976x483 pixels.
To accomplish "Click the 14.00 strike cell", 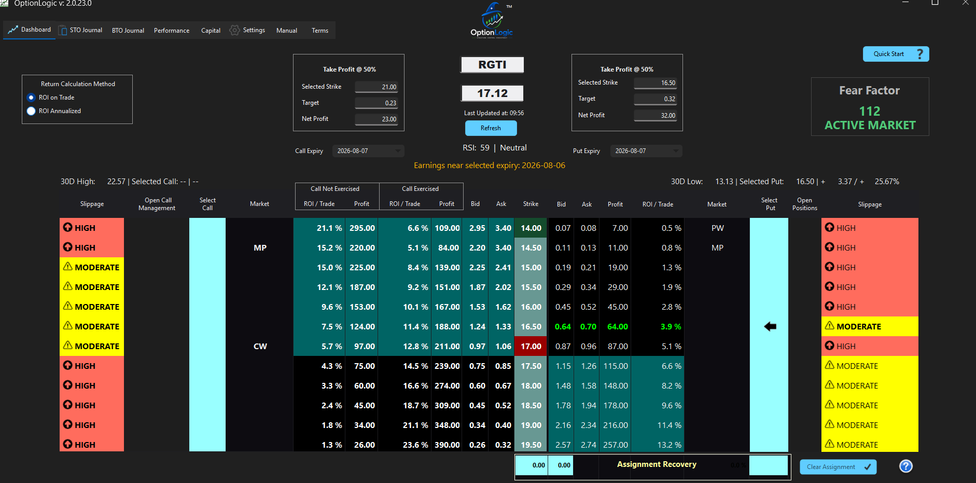I will click(x=530, y=228).
